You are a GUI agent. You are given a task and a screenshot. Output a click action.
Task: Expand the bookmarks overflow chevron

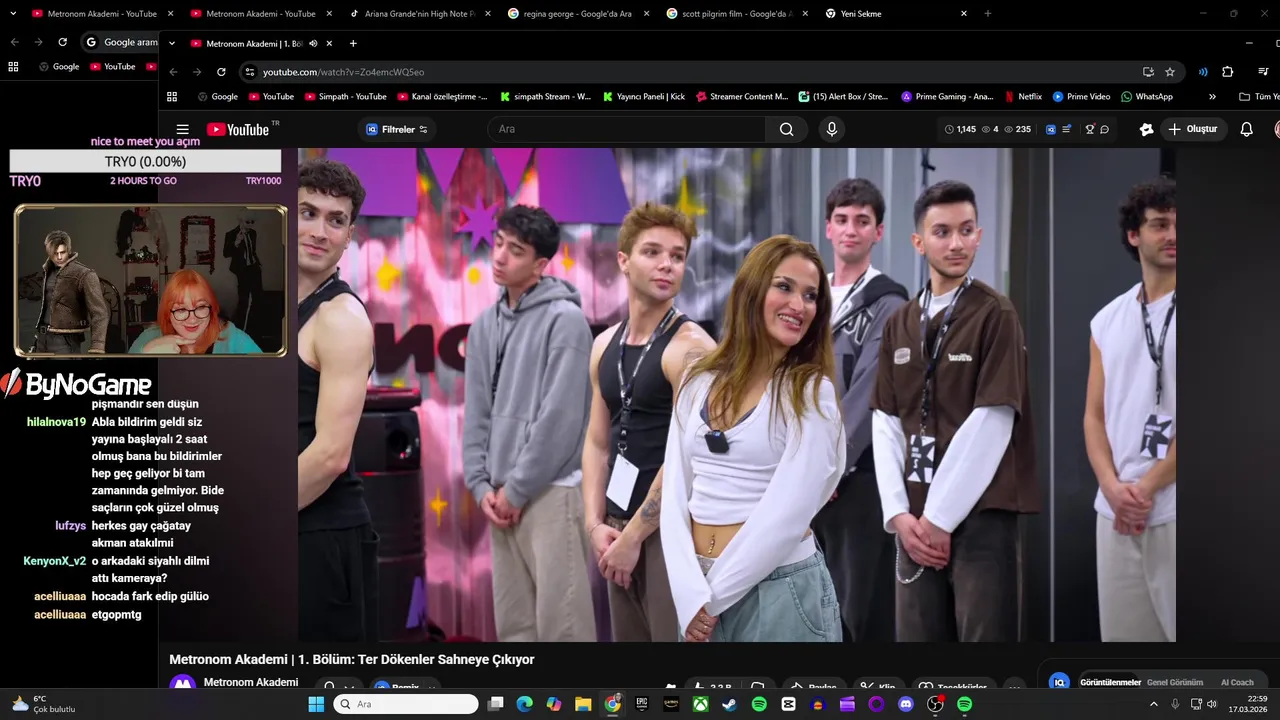pyautogui.click(x=1212, y=97)
